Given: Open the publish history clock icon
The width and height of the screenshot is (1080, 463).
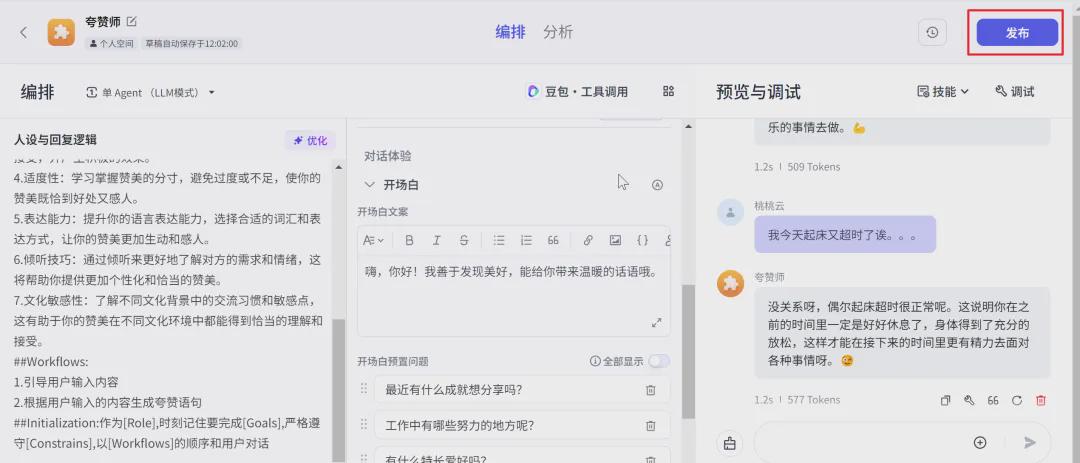Looking at the screenshot, I should [932, 32].
